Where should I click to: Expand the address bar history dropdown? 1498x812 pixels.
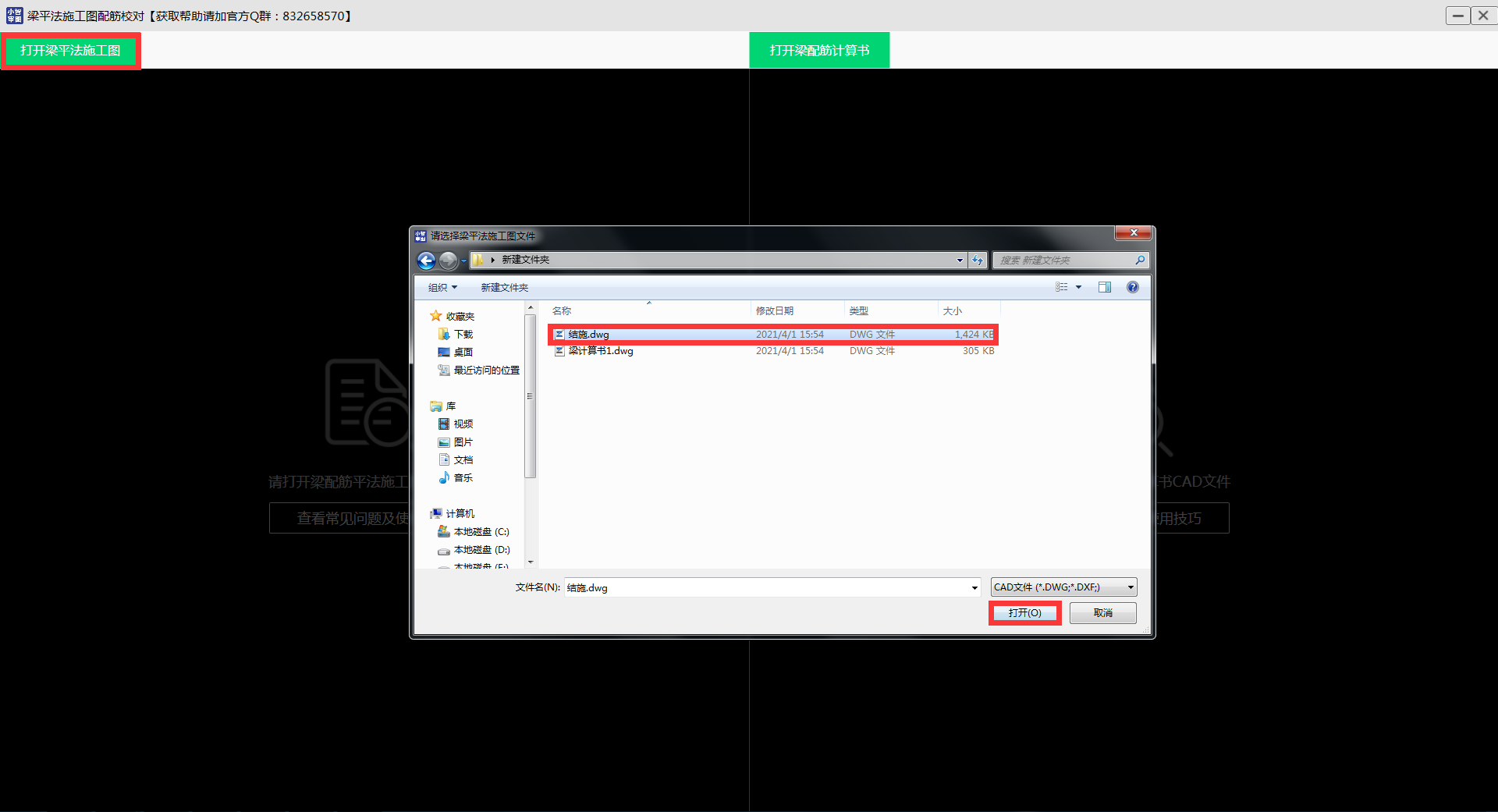coord(960,261)
